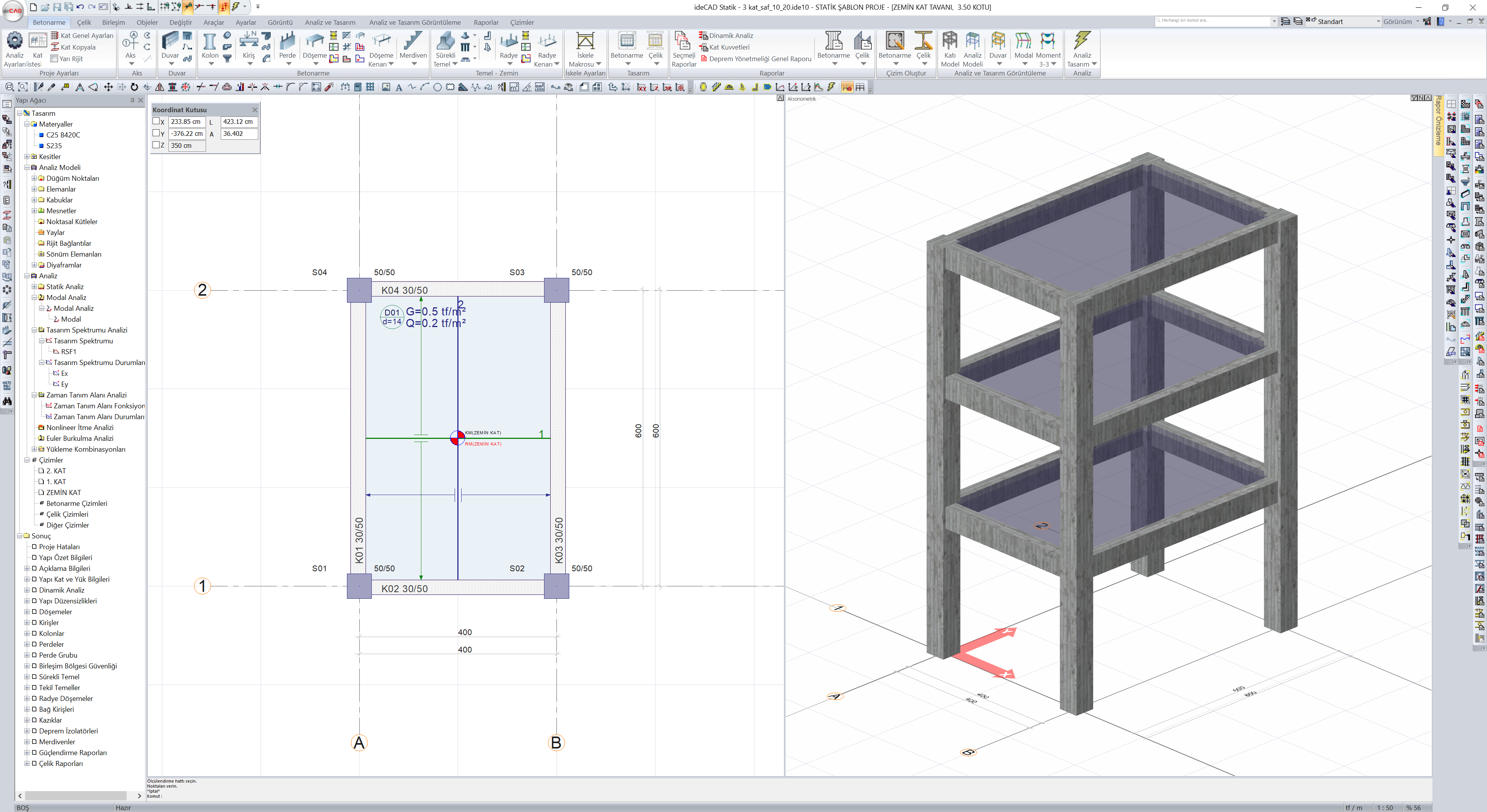The image size is (1487, 812).
Task: Open the Standart style dropdown
Action: [1378, 22]
